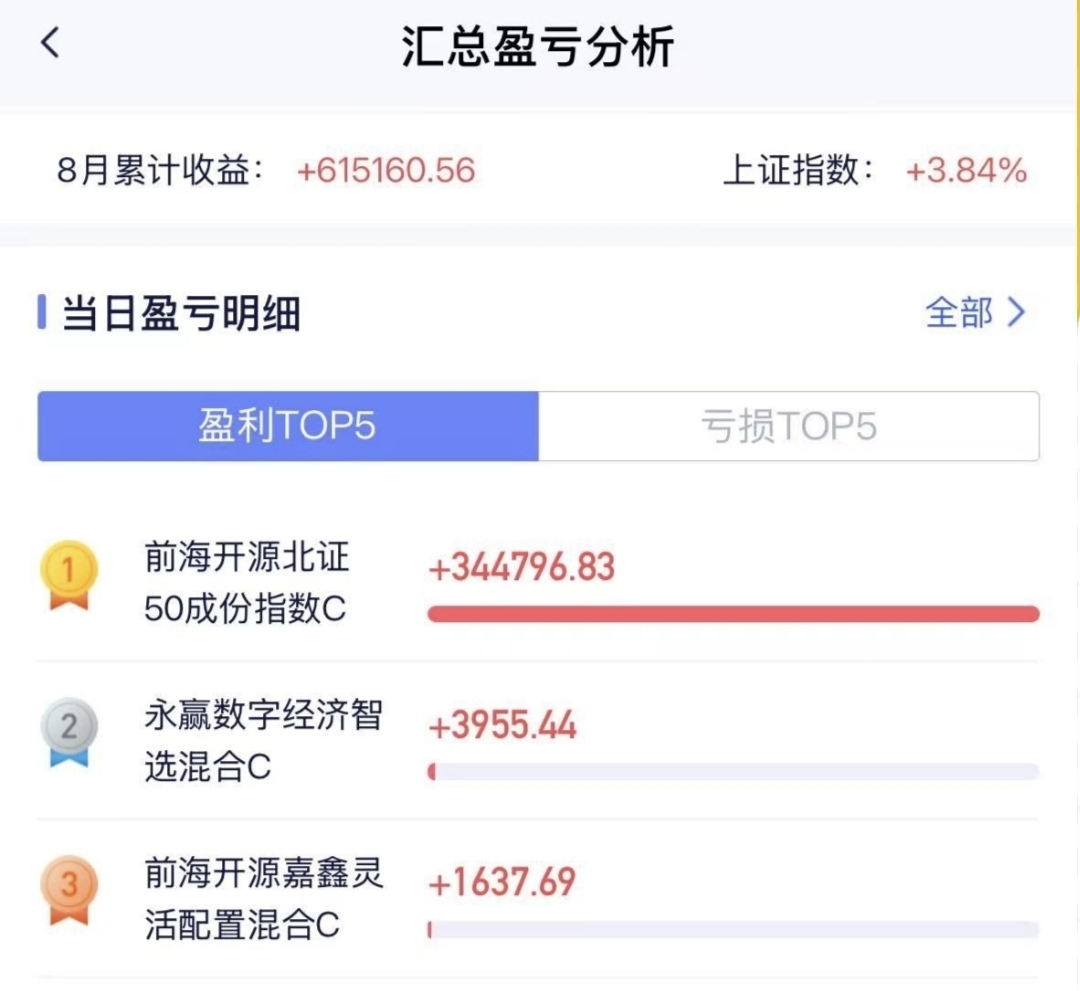The height and width of the screenshot is (991, 1080).
Task: Open 永赢数字经济智选混合C fund
Action: [263, 741]
